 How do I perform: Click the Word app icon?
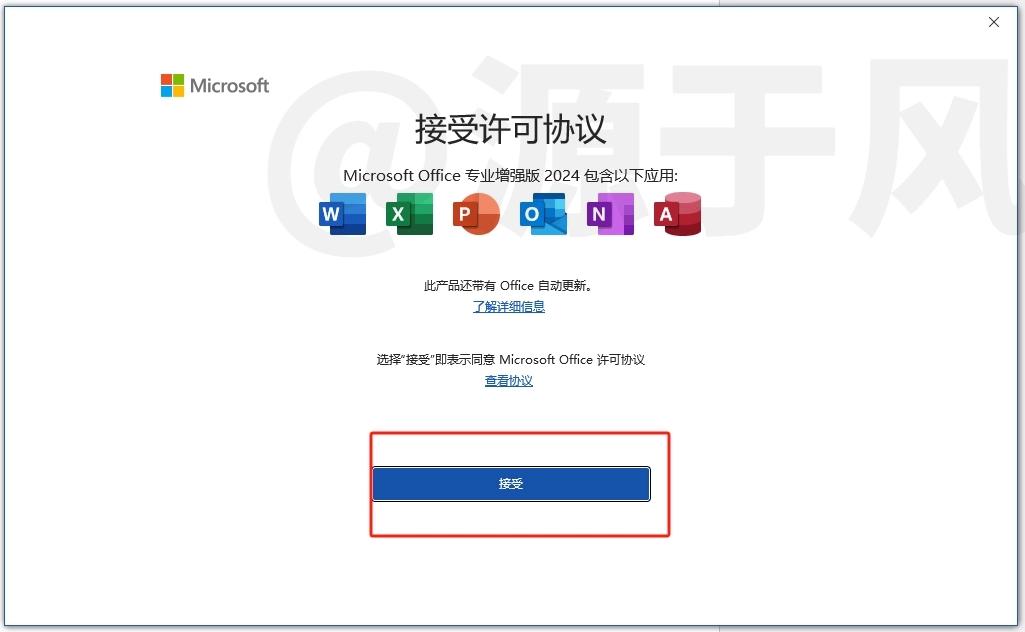(343, 214)
